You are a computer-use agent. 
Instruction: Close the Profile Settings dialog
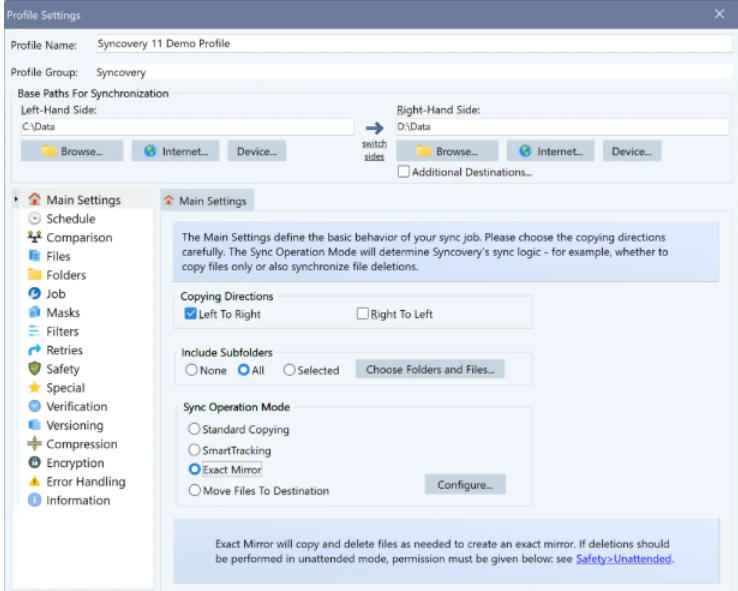pos(719,14)
